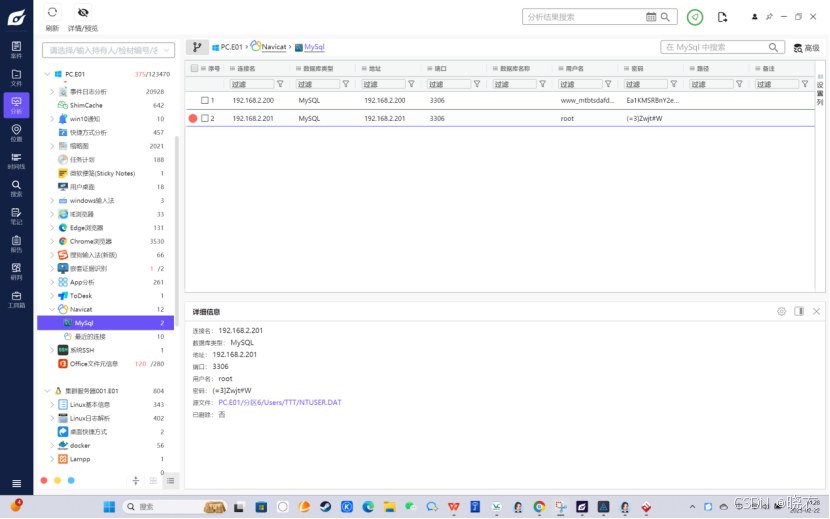Check the box for row 1 192.168.2.200
This screenshot has height=519, width=830.
(204, 100)
